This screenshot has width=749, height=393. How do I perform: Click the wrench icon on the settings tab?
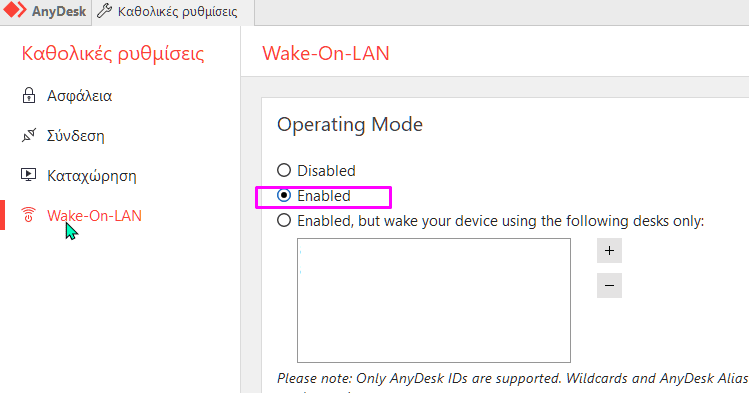pos(105,11)
